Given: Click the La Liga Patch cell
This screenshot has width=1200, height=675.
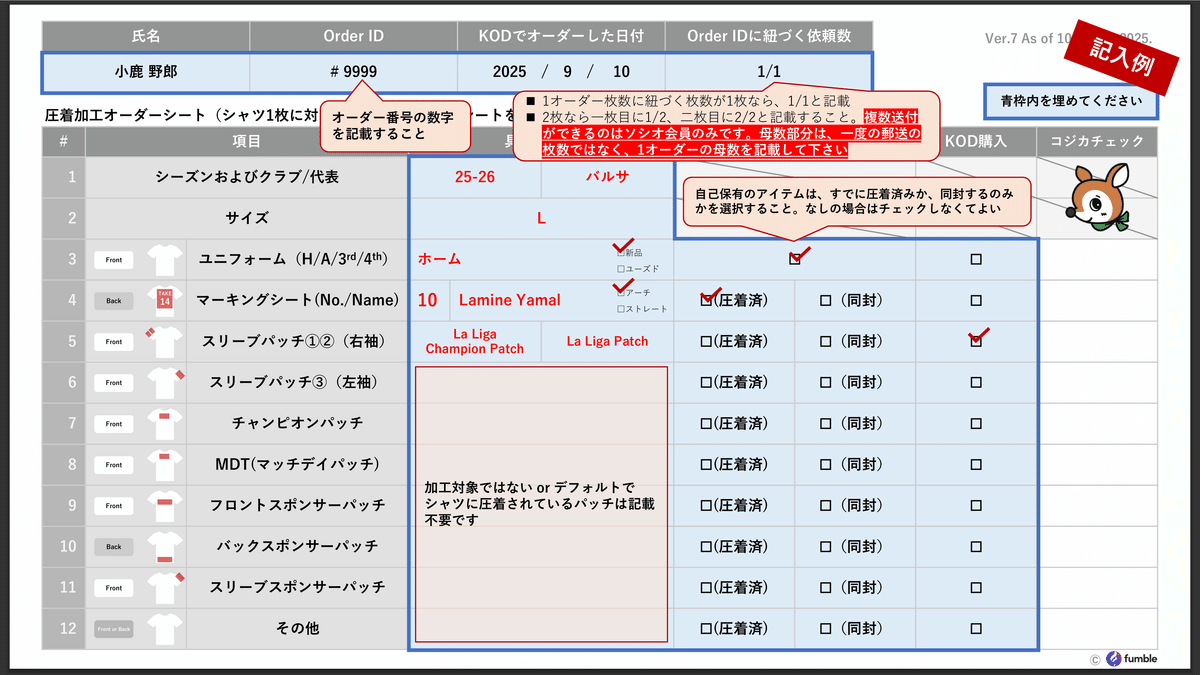Looking at the screenshot, I should pyautogui.click(x=607, y=341).
